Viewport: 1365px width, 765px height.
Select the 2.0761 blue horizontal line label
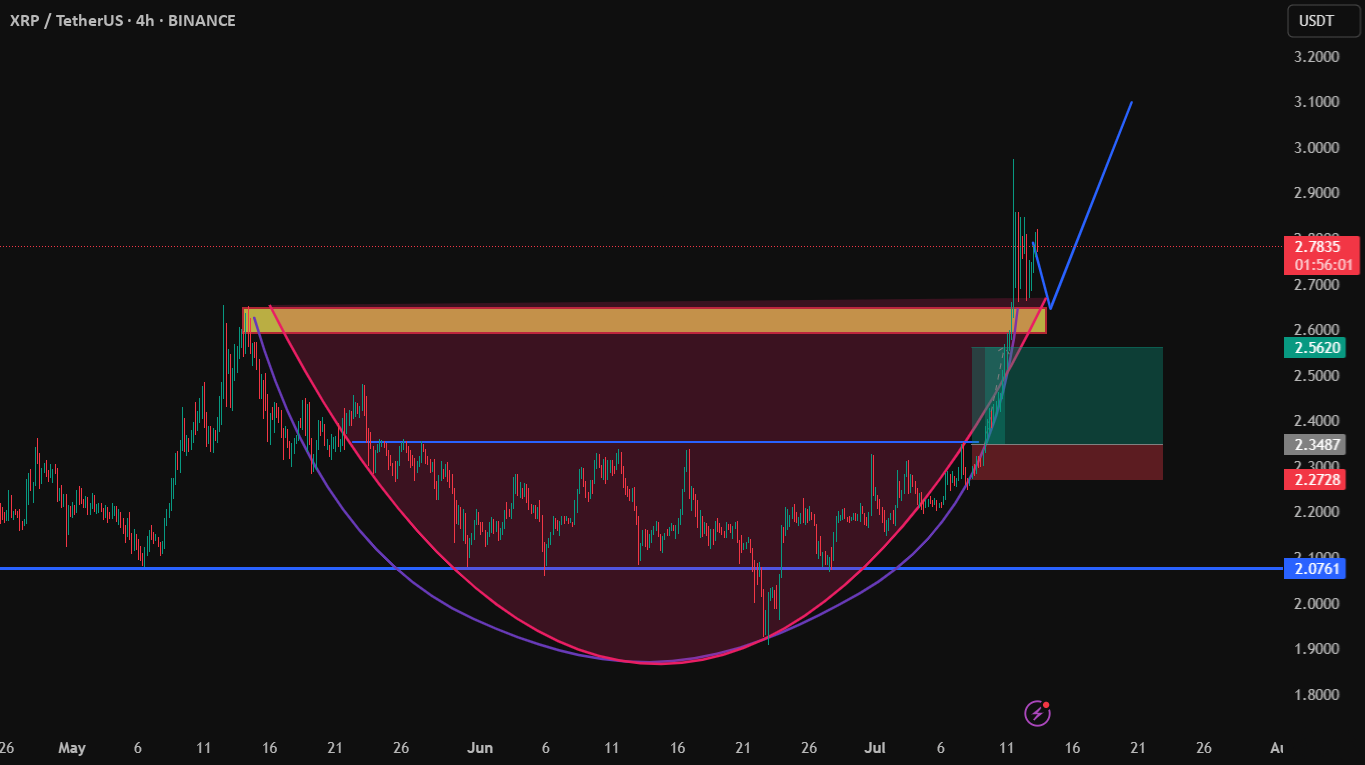coord(1321,568)
